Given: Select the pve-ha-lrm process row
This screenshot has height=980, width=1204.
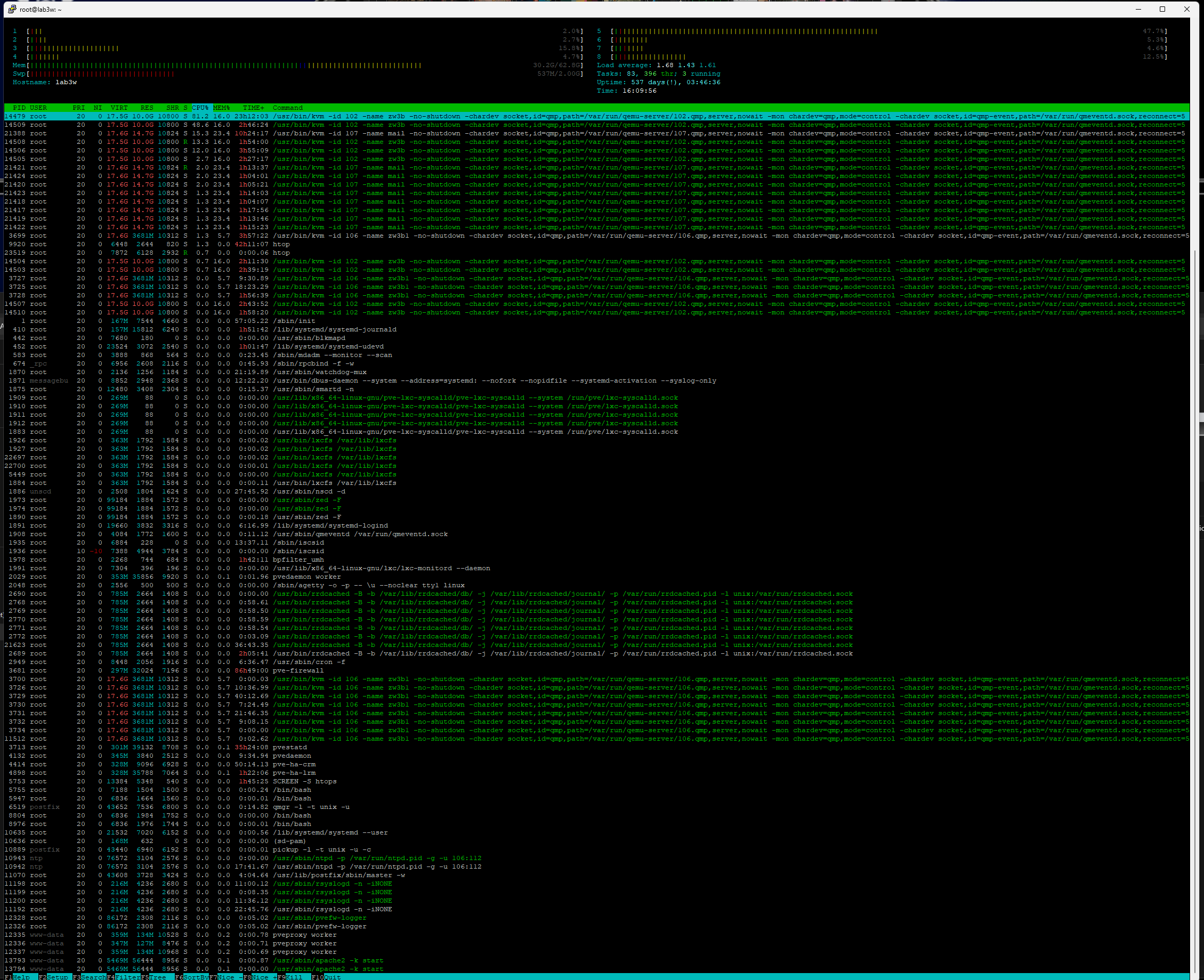Looking at the screenshot, I should tap(596, 773).
